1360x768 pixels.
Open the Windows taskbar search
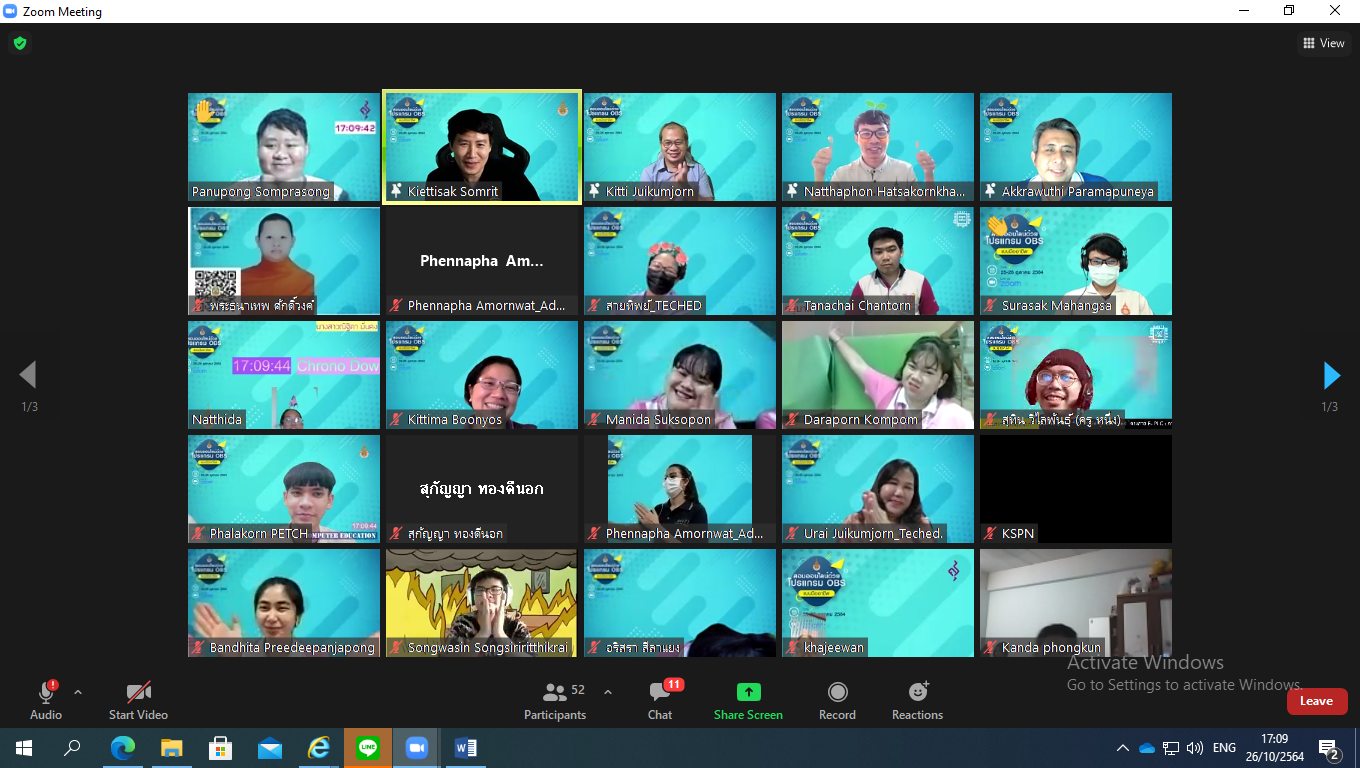72,747
